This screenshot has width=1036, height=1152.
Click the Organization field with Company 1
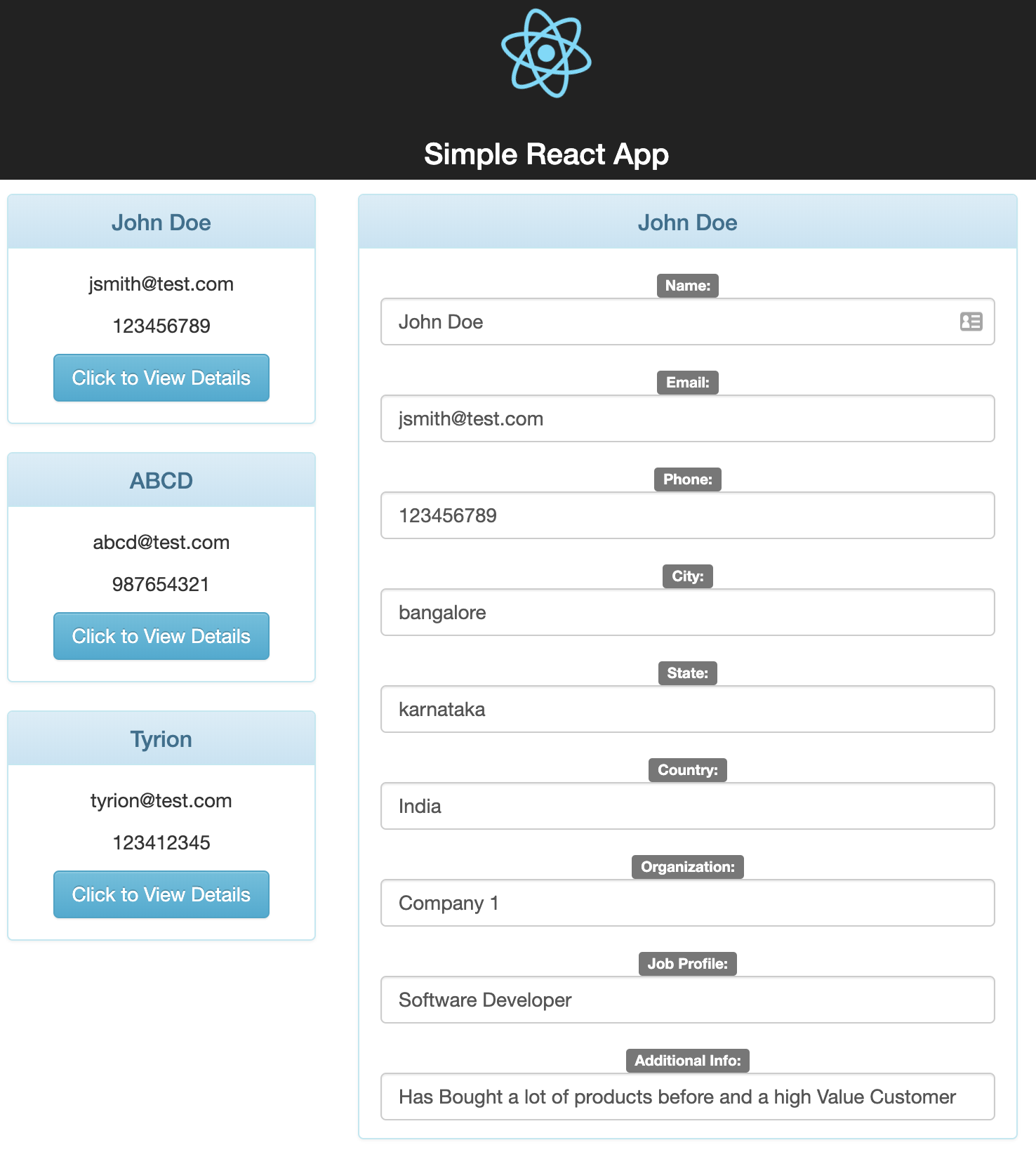tap(688, 903)
